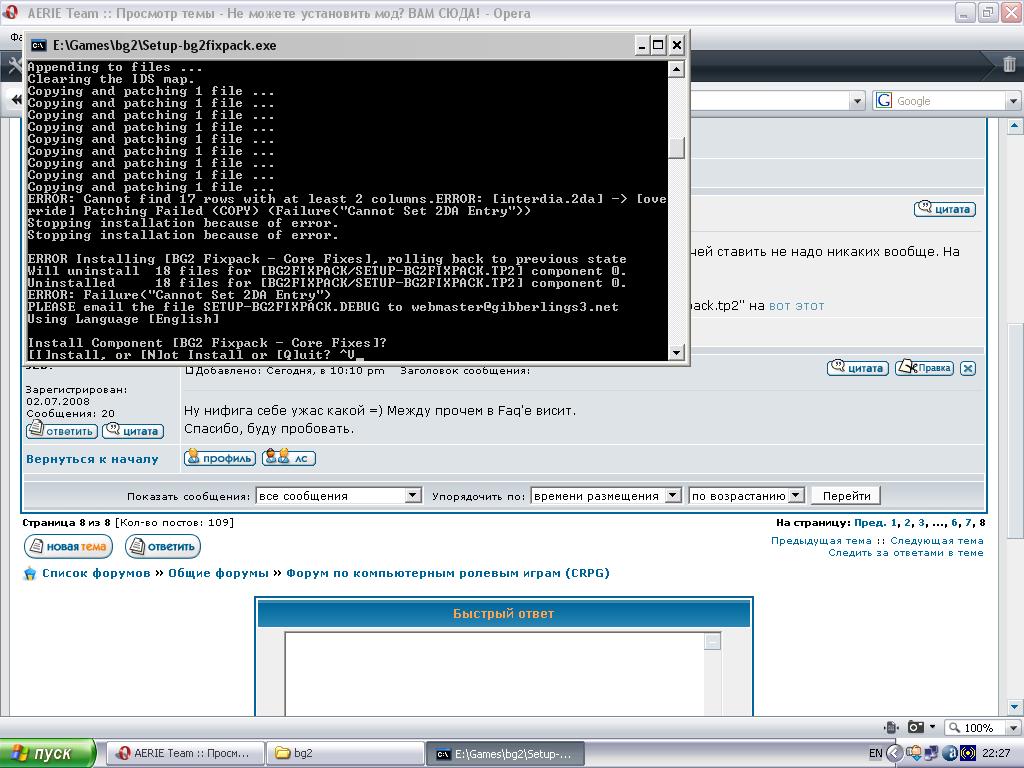The image size is (1024, 768).
Task: Click the Opera camera icon in status bar
Action: pyautogui.click(x=915, y=728)
